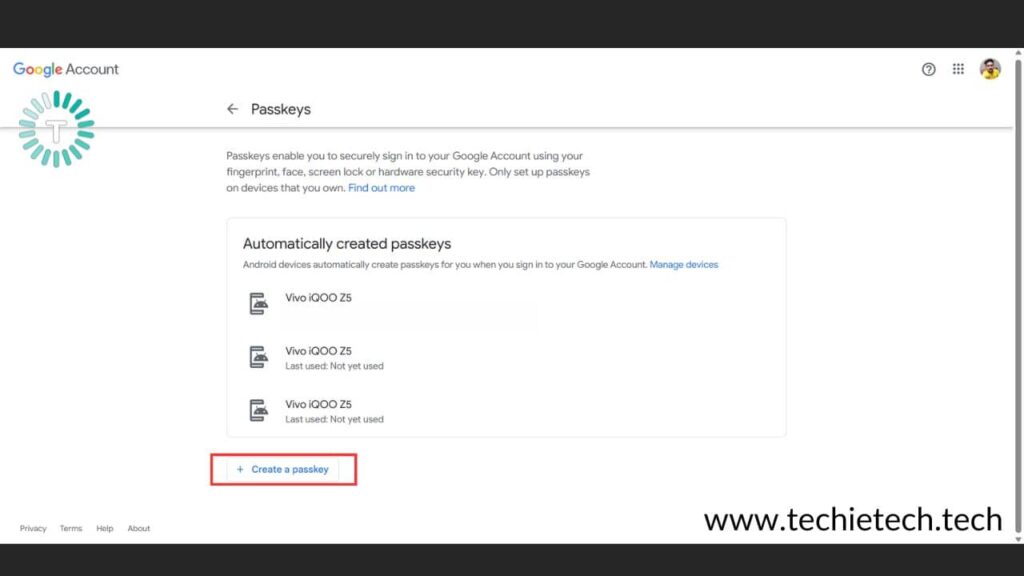Open Google Account help

tap(928, 69)
